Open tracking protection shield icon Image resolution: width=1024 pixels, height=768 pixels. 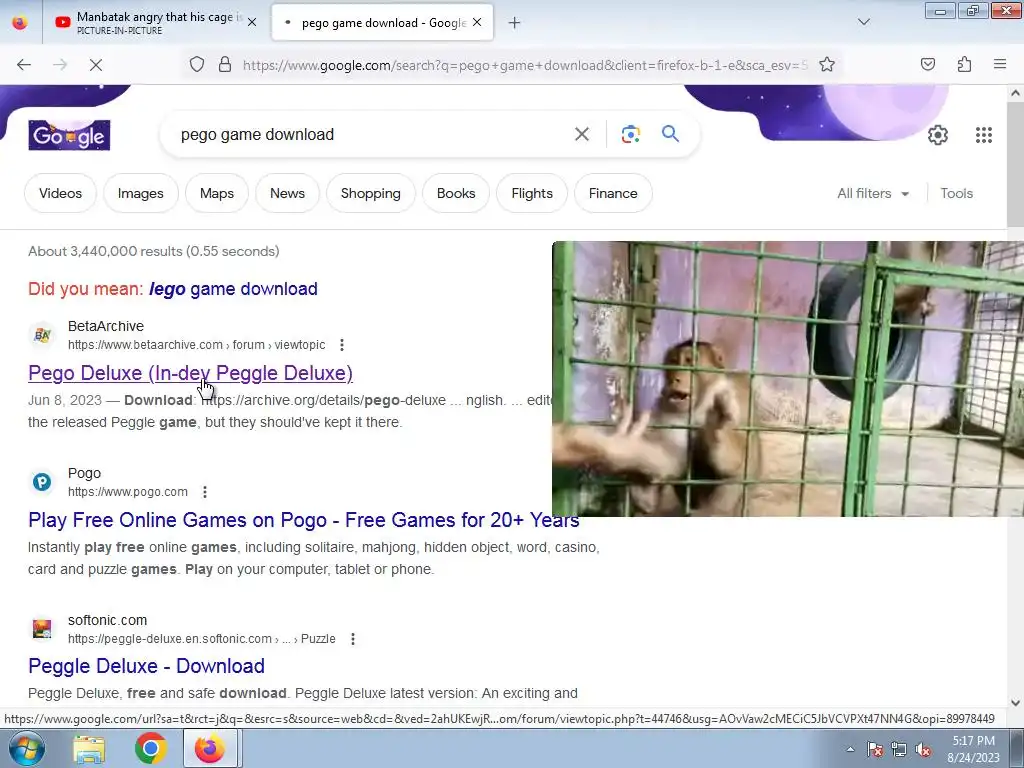click(197, 64)
